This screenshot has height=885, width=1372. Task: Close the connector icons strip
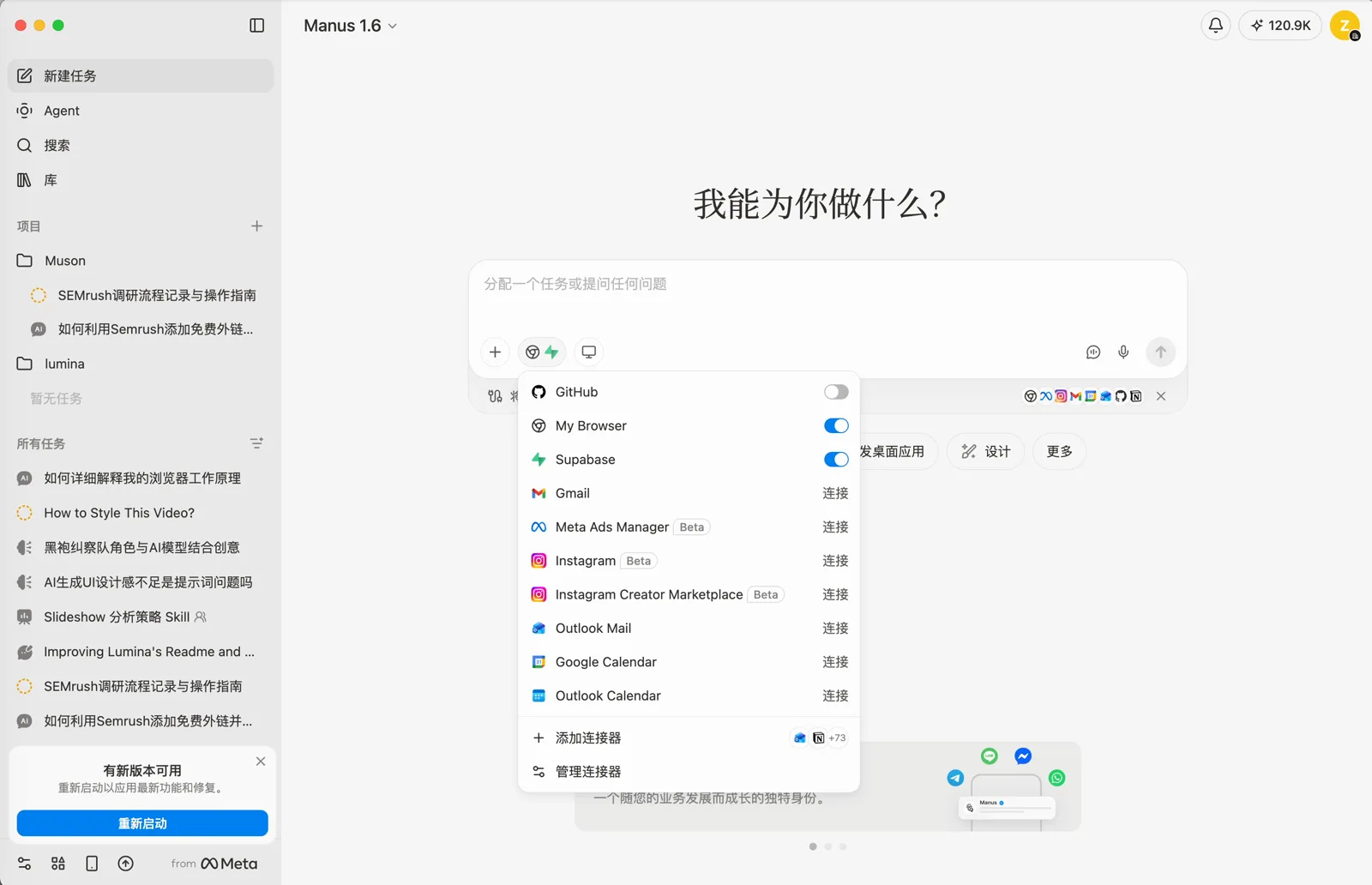(x=1161, y=396)
